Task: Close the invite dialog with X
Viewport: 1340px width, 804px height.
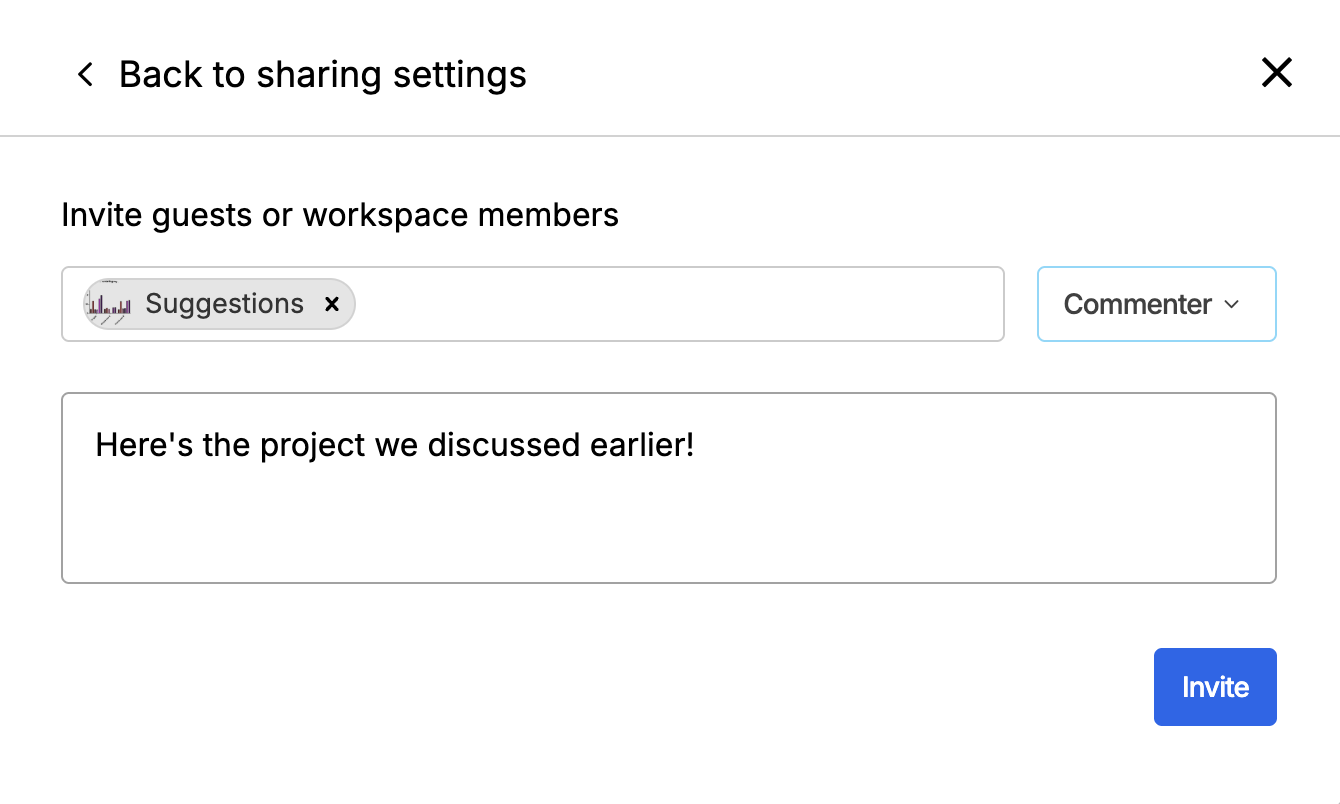Action: tap(1276, 73)
